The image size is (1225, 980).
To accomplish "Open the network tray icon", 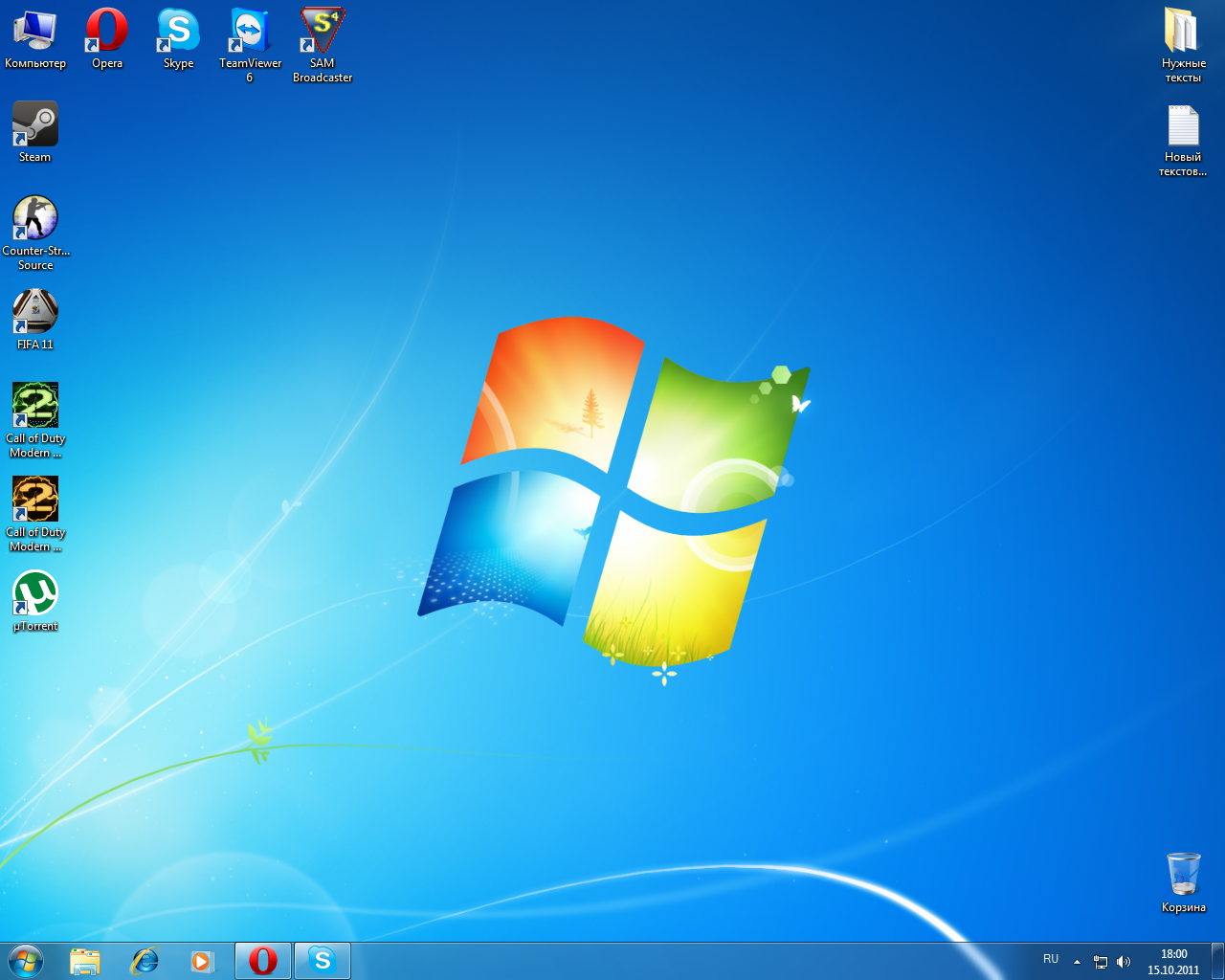I will pyautogui.click(x=1101, y=962).
